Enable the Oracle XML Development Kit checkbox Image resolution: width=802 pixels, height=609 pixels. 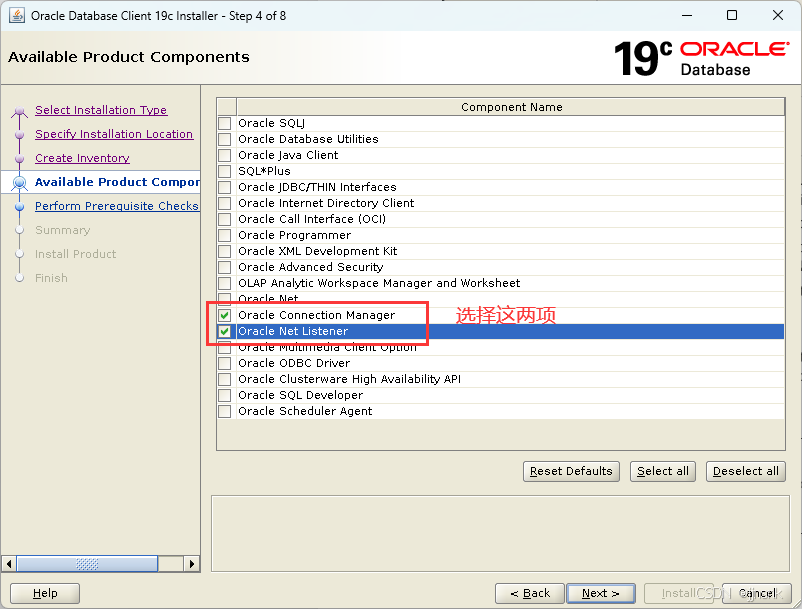[225, 251]
